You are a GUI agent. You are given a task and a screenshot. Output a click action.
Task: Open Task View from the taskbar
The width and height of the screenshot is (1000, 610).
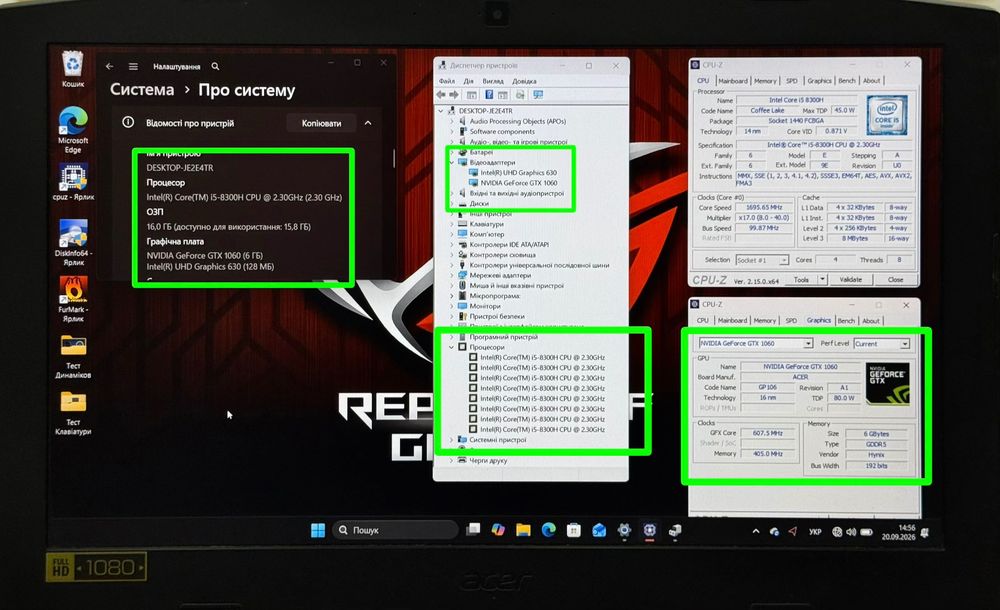coord(473,530)
